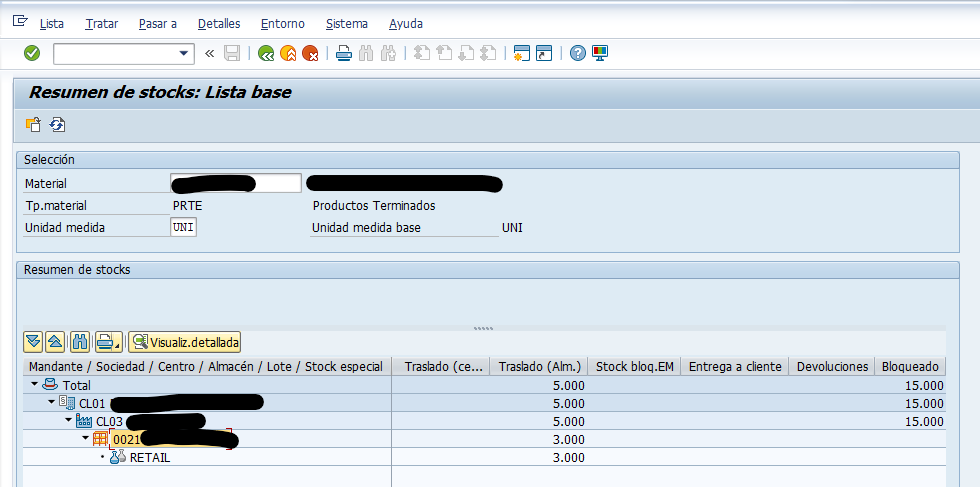
Task: Click the Unidad medida input field
Action: [x=183, y=227]
